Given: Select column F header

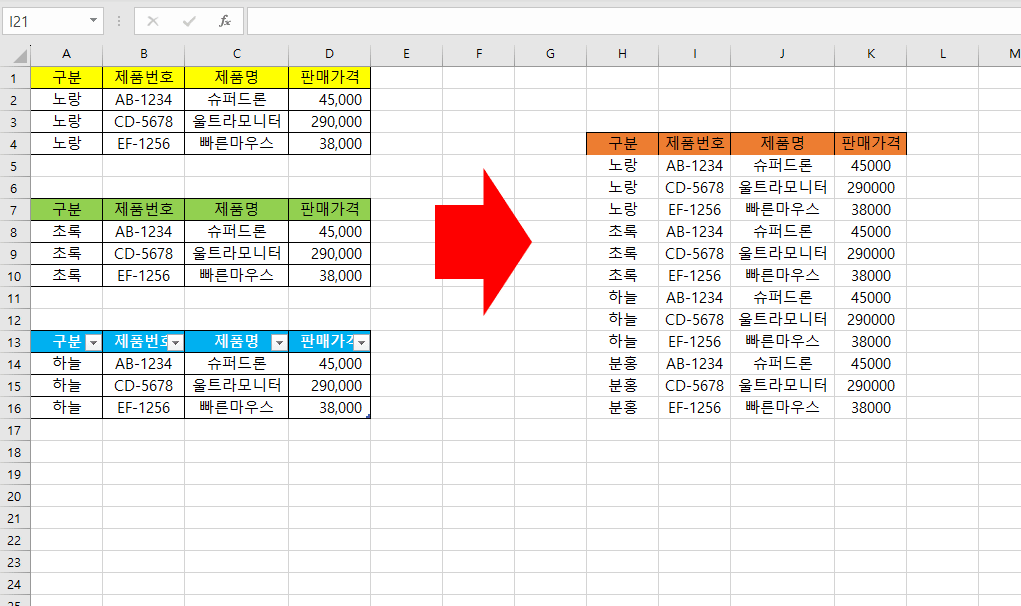Looking at the screenshot, I should click(479, 54).
